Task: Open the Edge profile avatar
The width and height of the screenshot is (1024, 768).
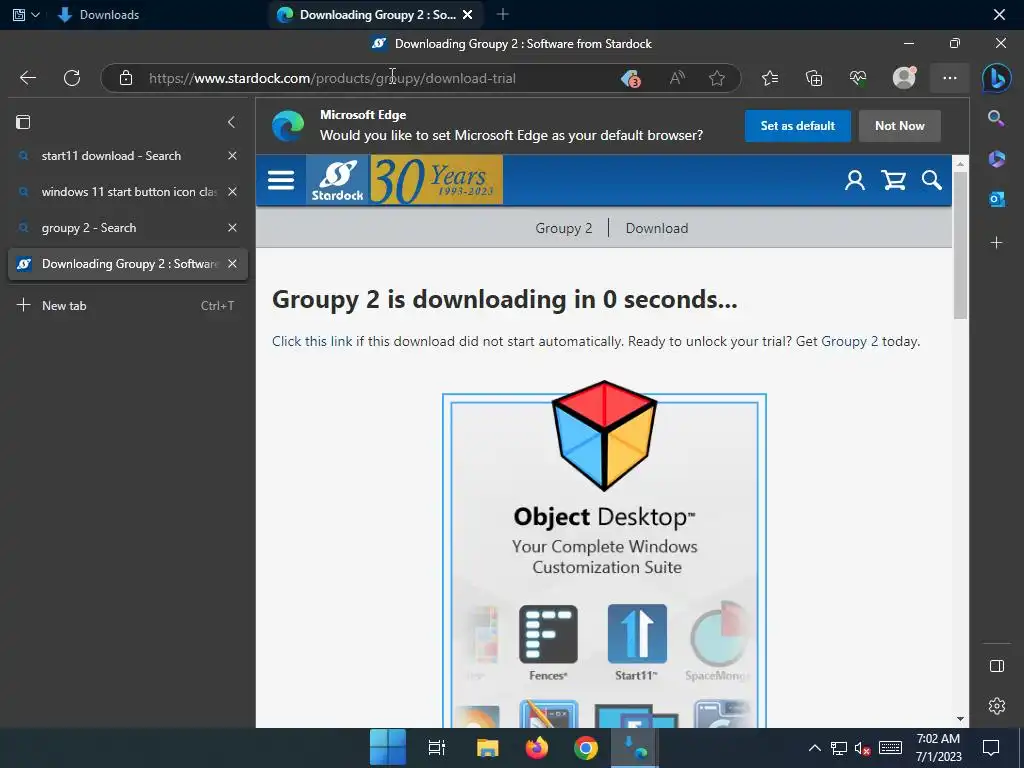Action: tap(904, 78)
